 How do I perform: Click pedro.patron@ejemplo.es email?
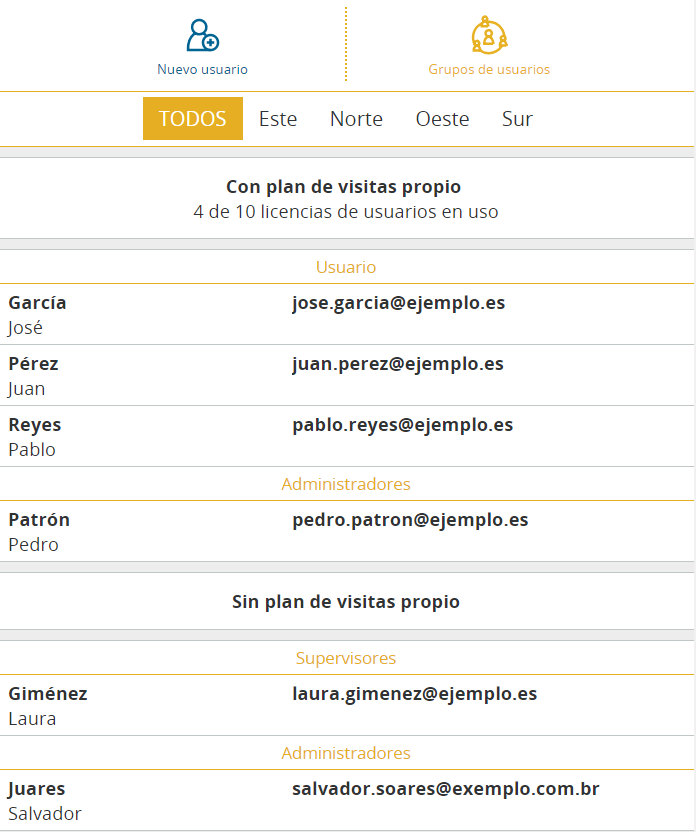[x=410, y=520]
